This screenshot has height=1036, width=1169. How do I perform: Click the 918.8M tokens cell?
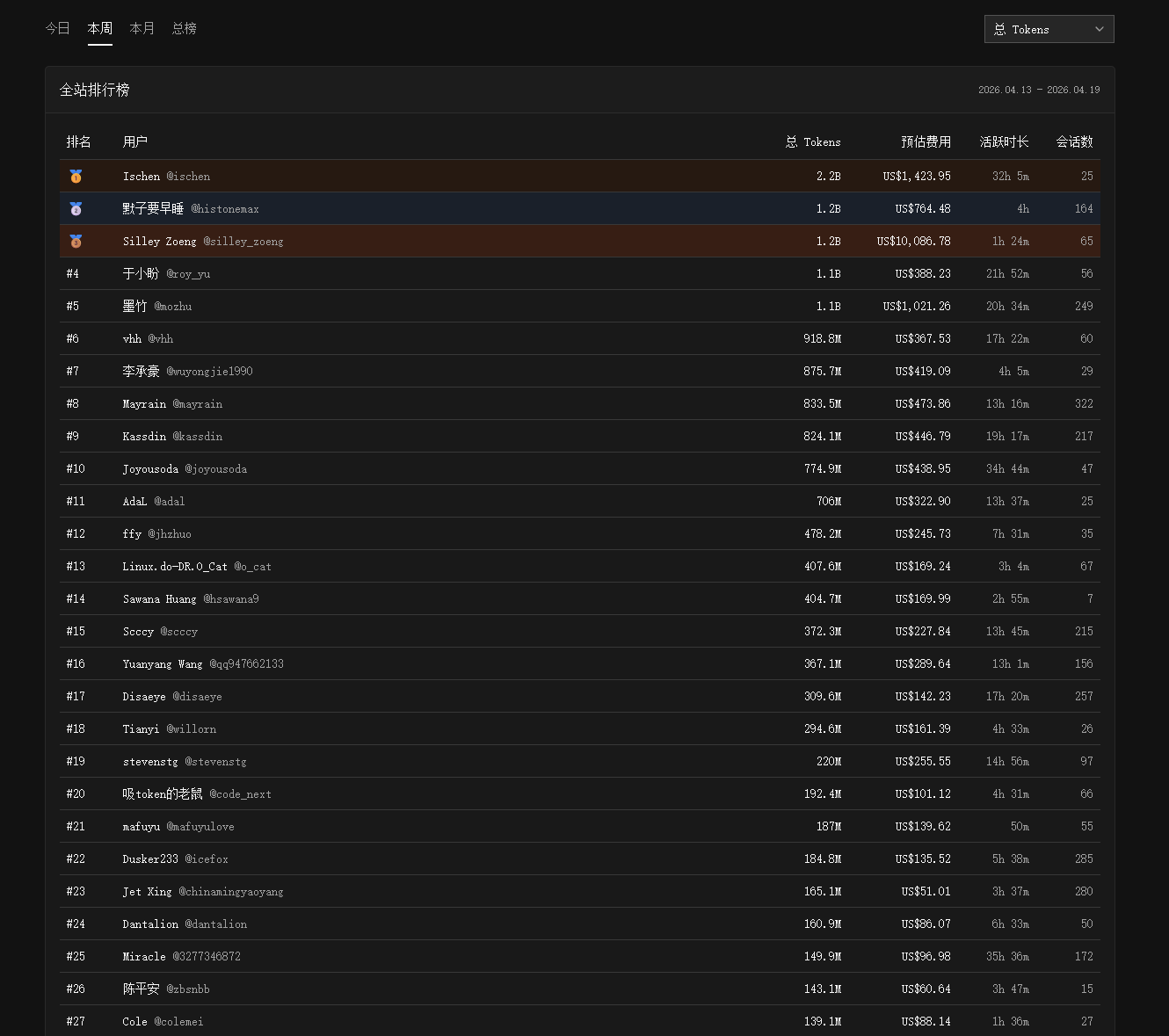pos(822,339)
